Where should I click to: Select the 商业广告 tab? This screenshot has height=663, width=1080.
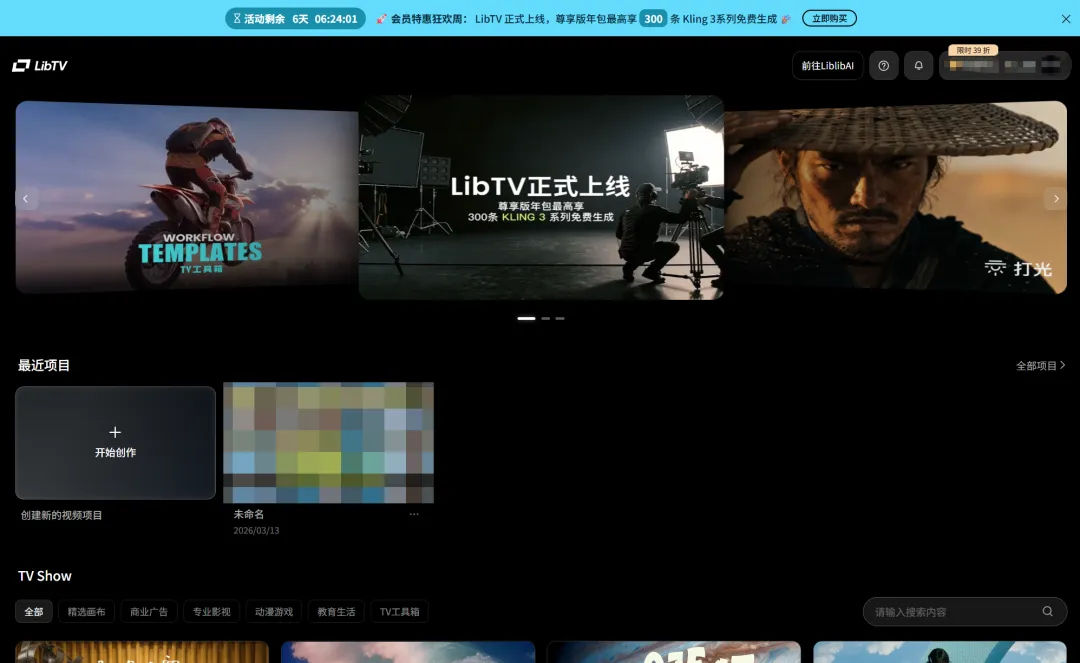pos(149,611)
